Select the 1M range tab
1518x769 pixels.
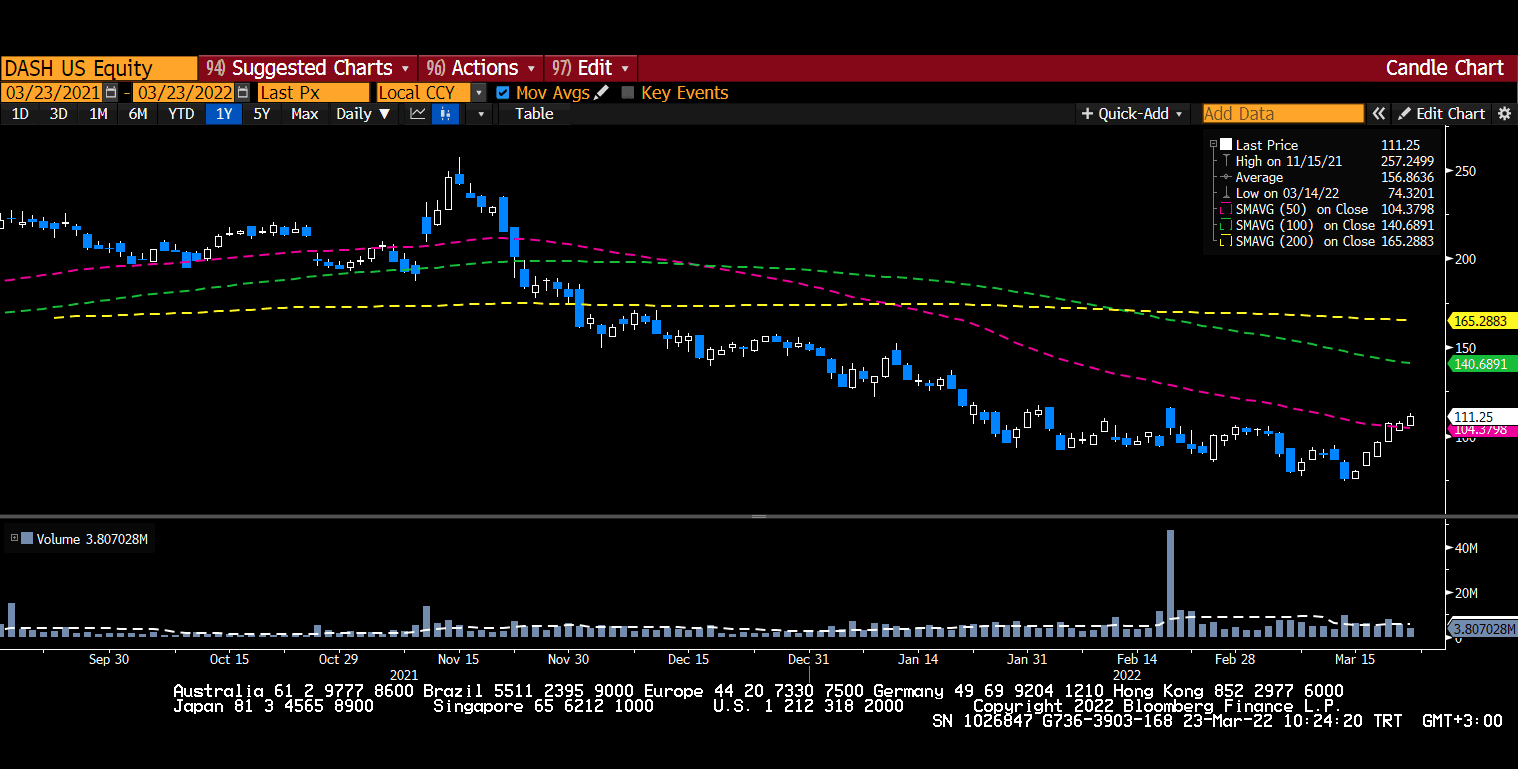98,114
